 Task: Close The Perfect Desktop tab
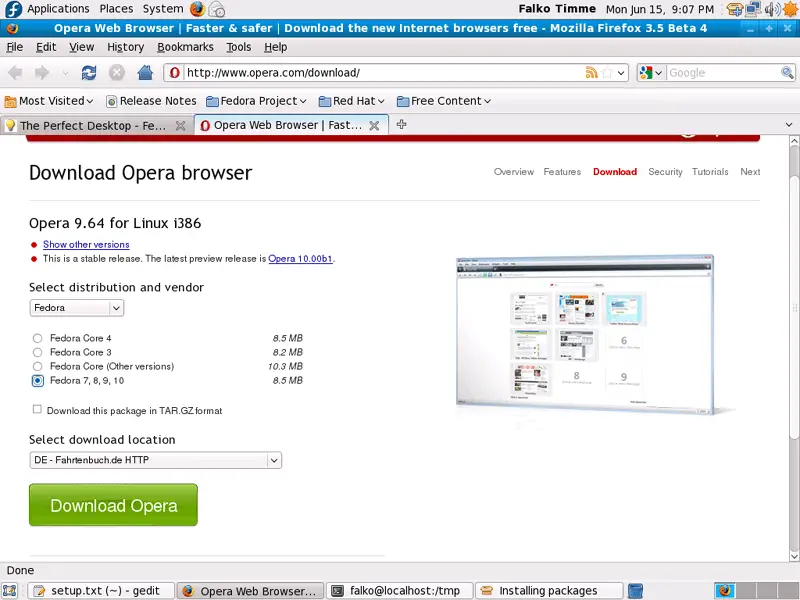(x=181, y=126)
